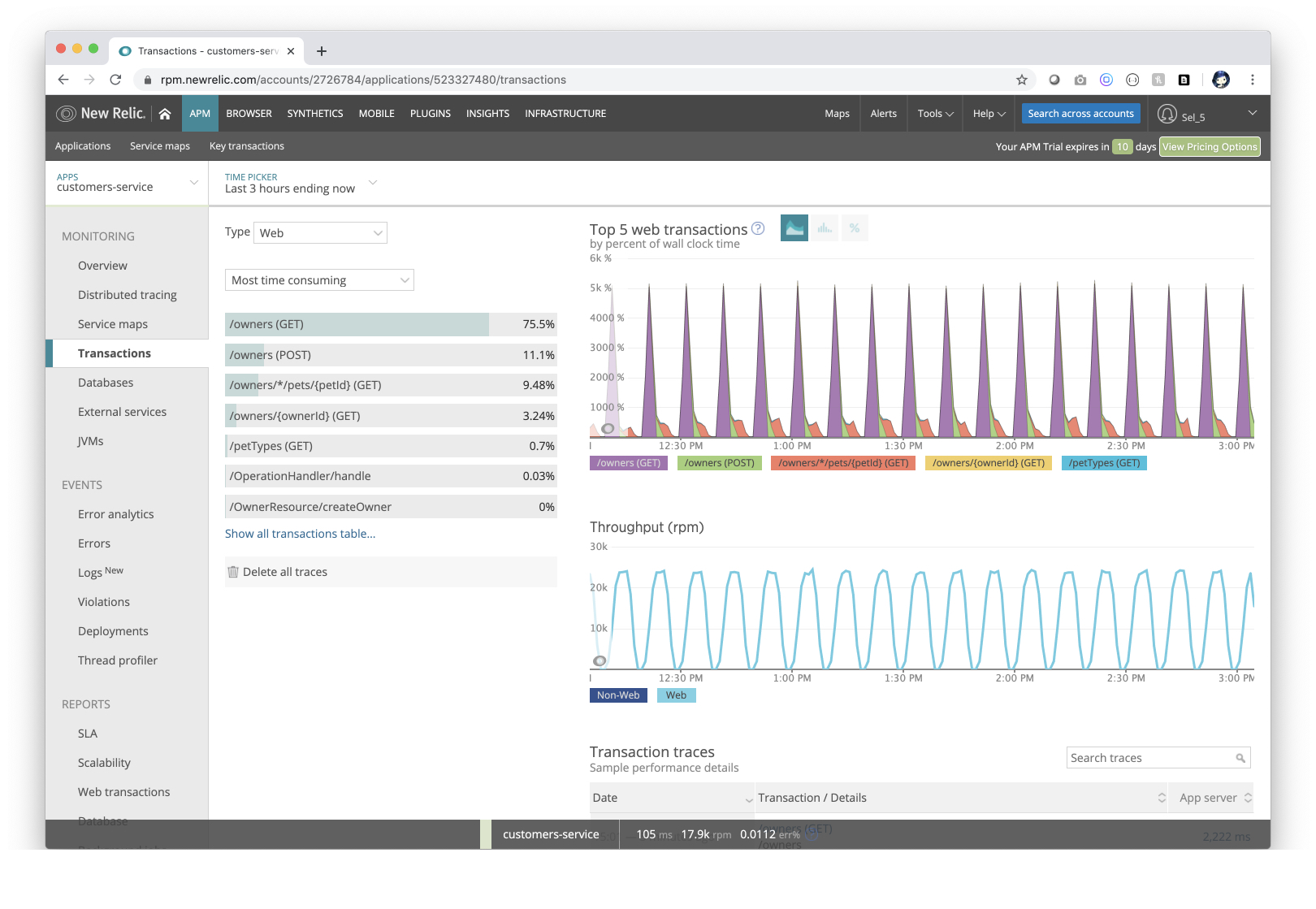Click Delete all traces button
The image size is (1316, 909).
point(391,572)
